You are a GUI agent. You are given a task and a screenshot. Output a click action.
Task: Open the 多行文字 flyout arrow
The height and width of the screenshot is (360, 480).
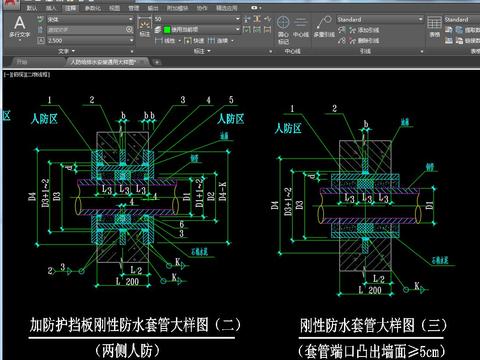point(20,40)
